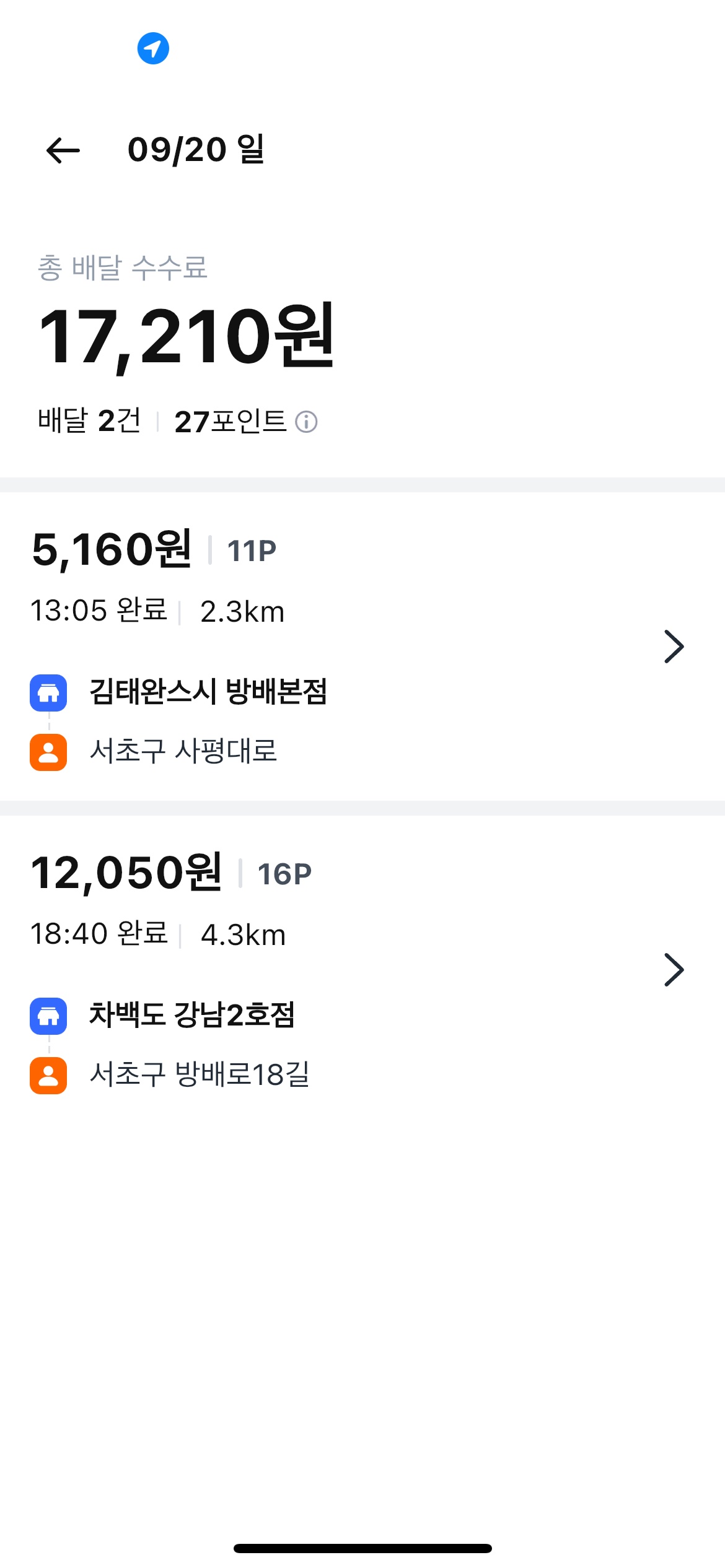
Task: Open the points info icon next to 27포인트
Action: [306, 422]
